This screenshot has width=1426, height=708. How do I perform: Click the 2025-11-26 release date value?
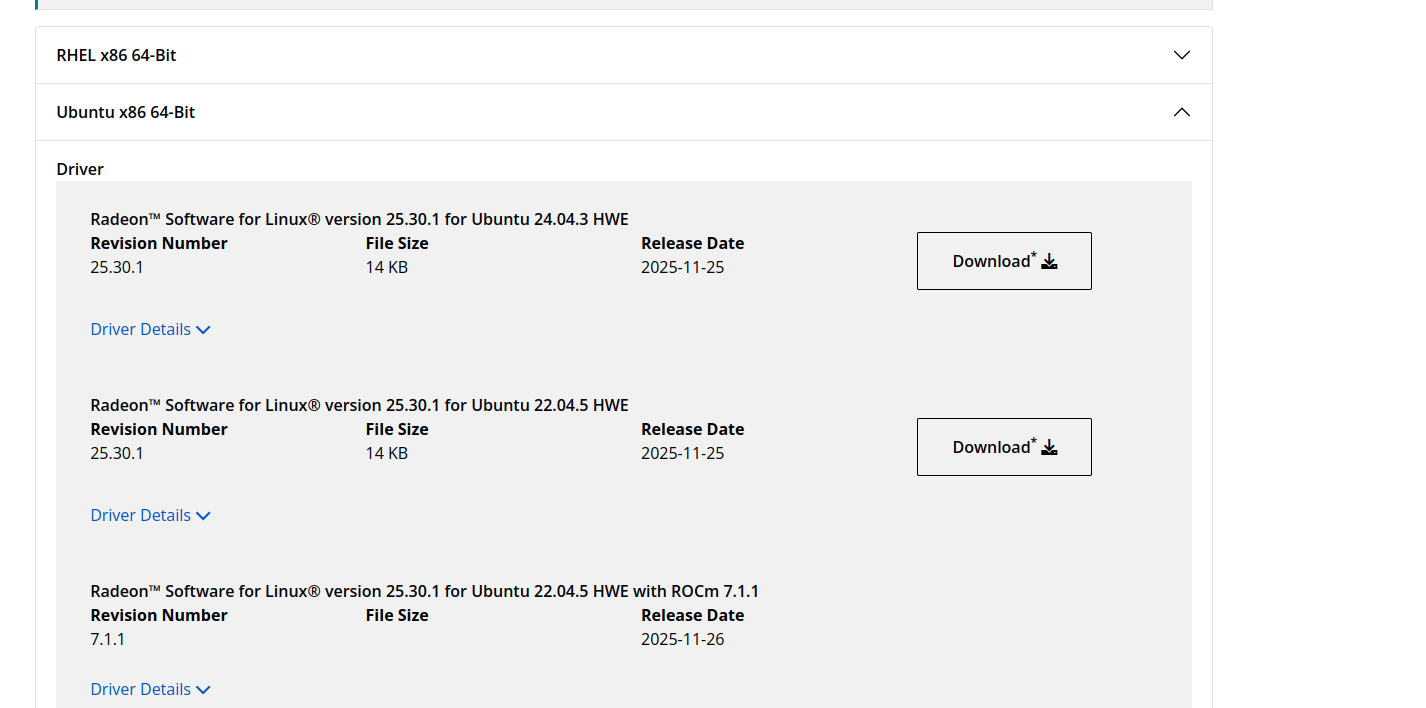pos(682,639)
